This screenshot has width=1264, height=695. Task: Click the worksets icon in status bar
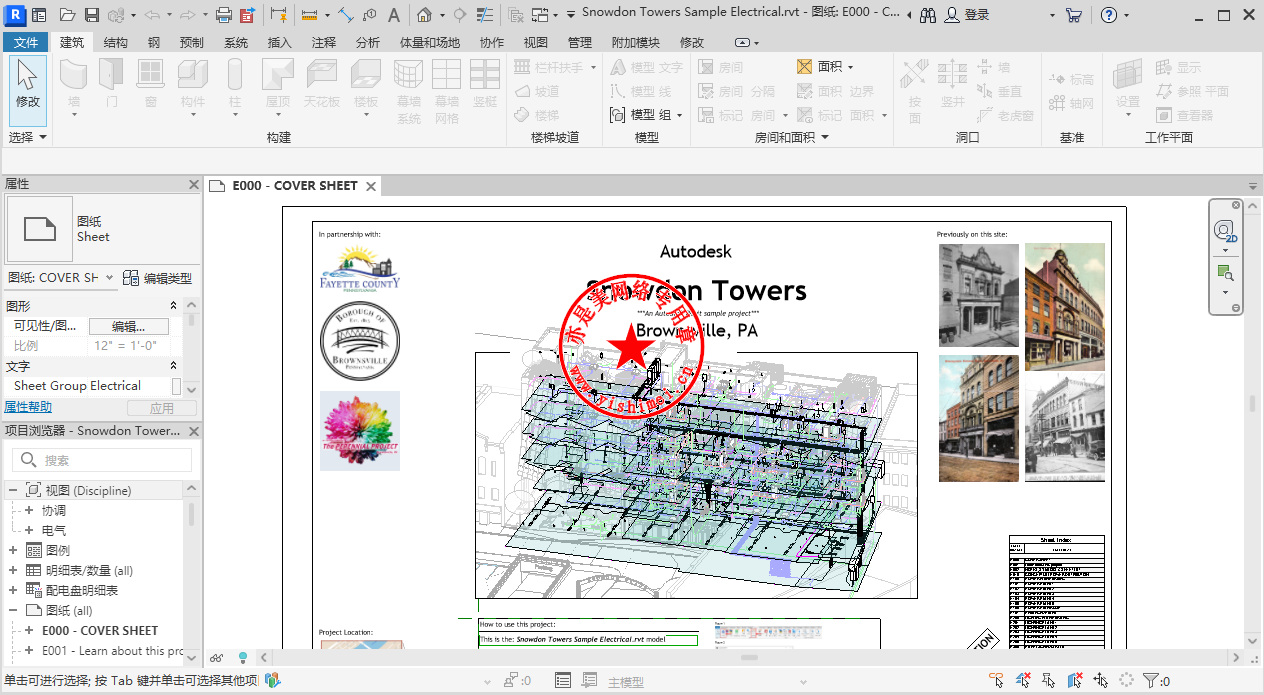(x=272, y=680)
